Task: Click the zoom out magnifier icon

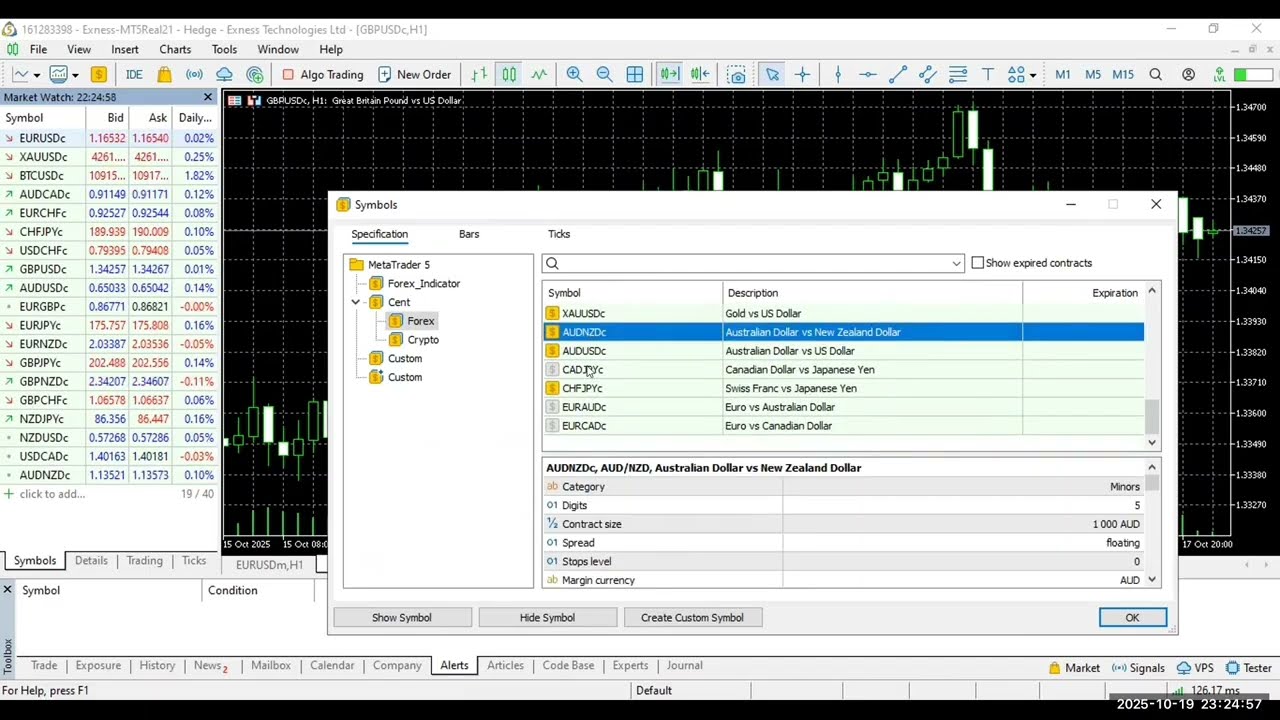Action: (x=604, y=75)
